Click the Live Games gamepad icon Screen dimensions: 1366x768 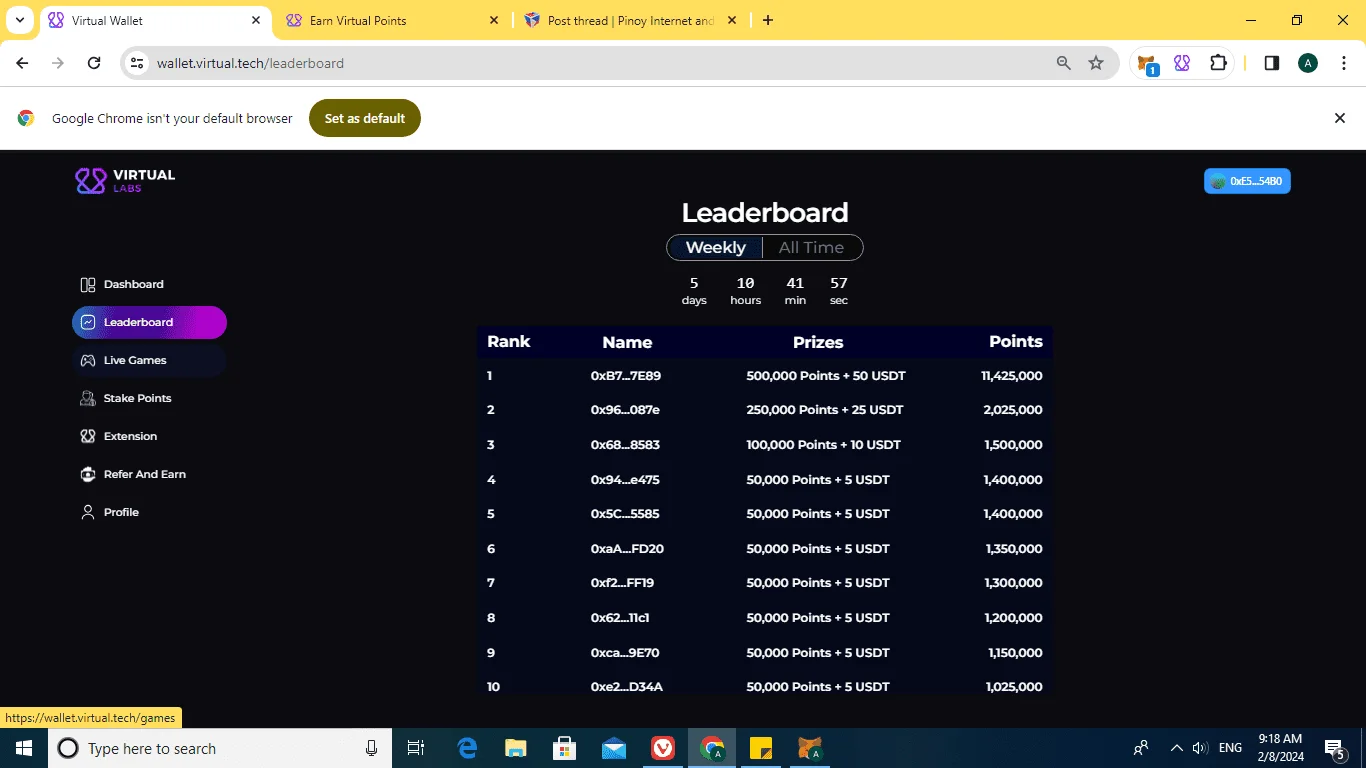(x=88, y=361)
